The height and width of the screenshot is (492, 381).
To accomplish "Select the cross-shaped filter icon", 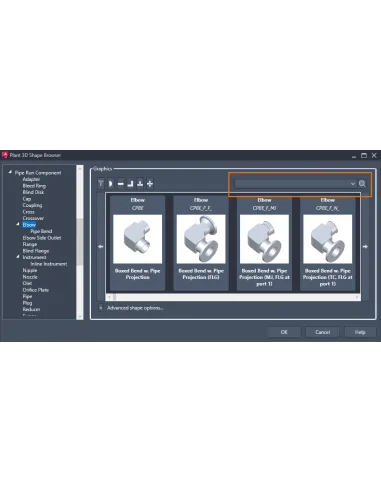I will [150, 183].
